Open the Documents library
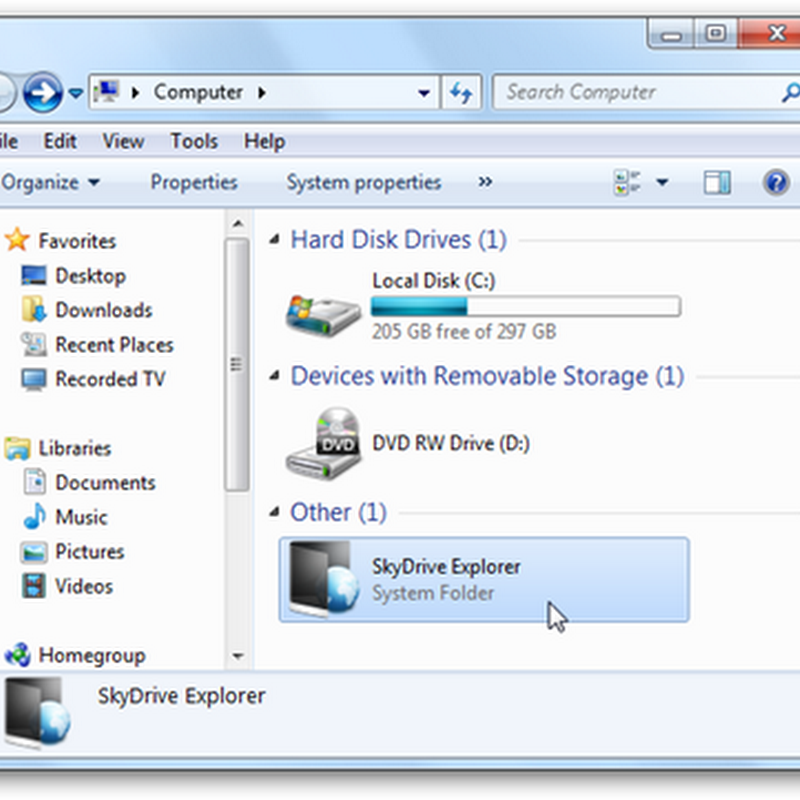 105,482
